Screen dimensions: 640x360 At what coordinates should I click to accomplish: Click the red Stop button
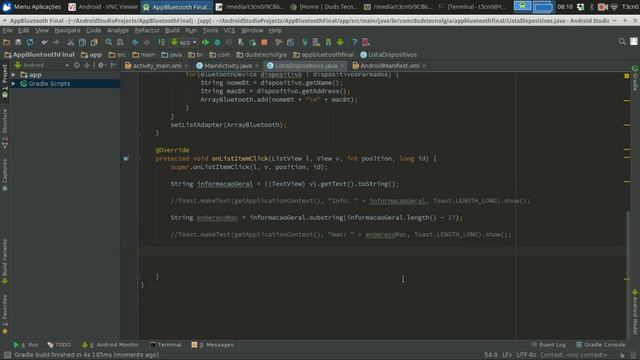click(264, 42)
